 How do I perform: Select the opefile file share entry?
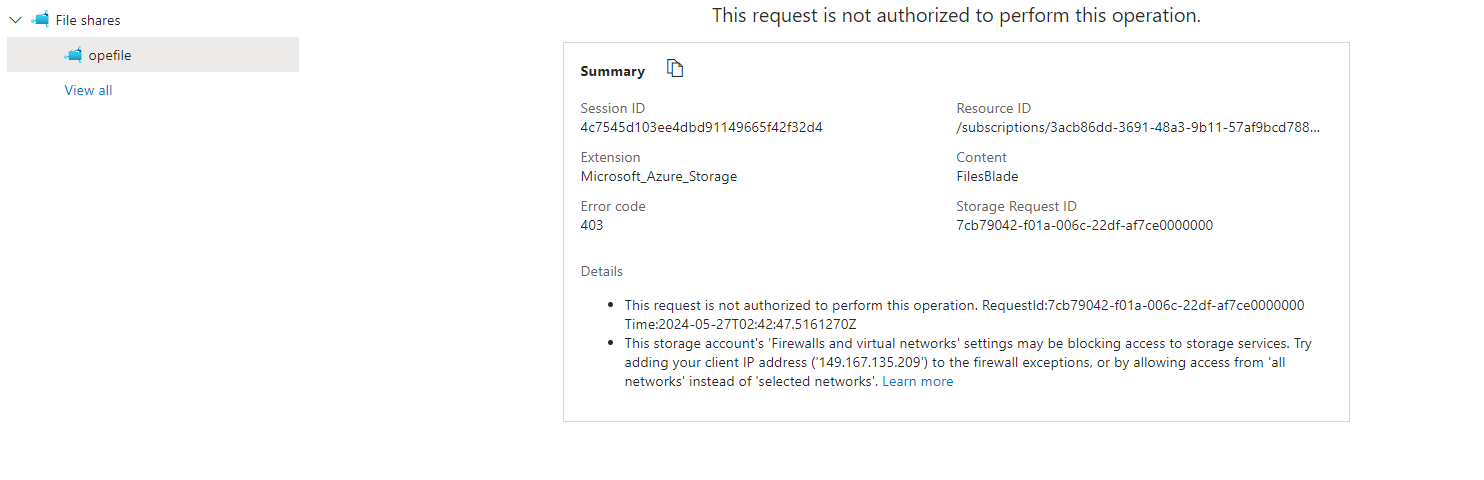coord(110,55)
